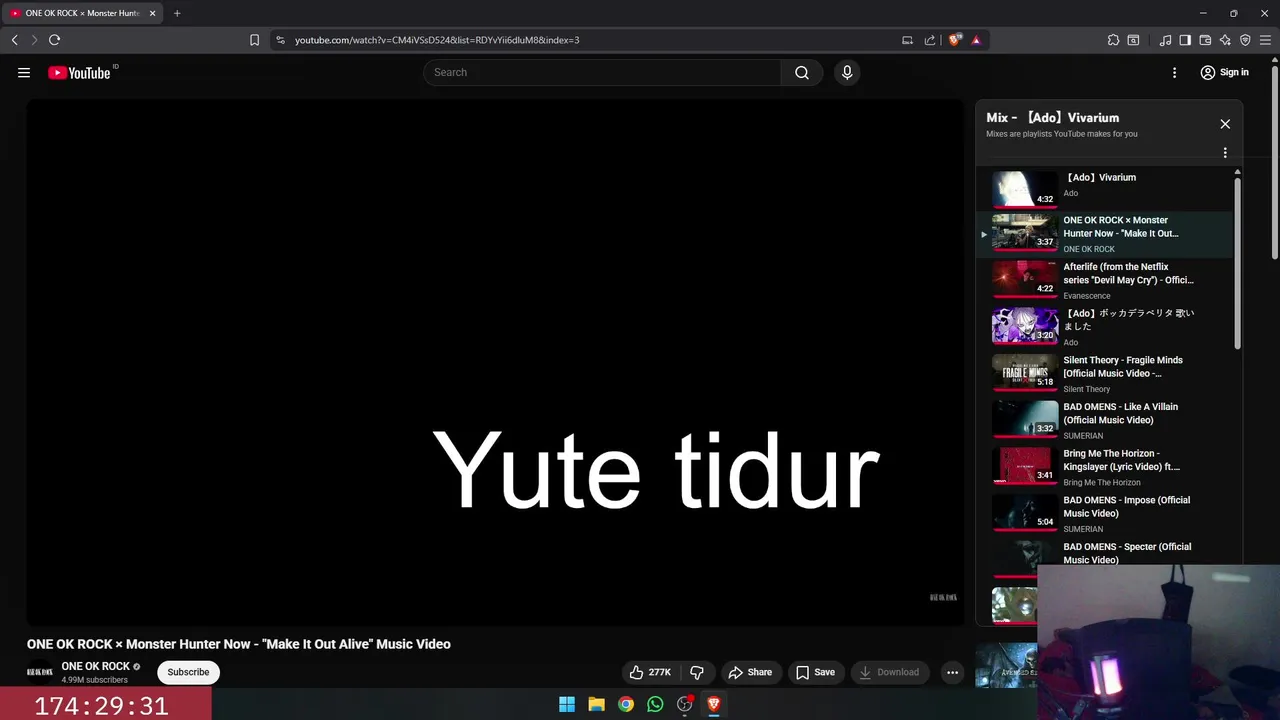1280x720 pixels.
Task: Open File Explorer from taskbar
Action: (596, 704)
